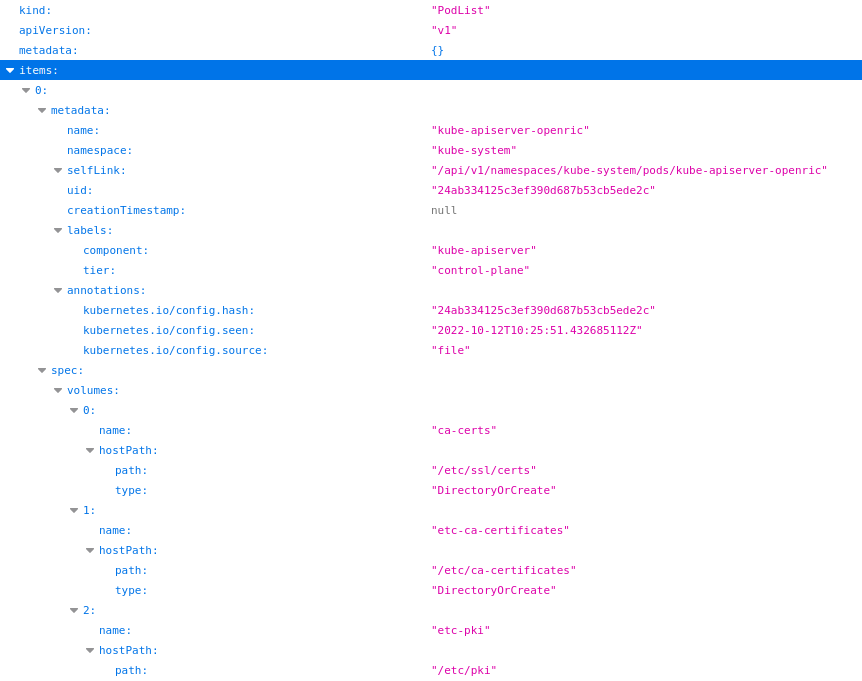Click the "ca-certs" name value
The height and width of the screenshot is (681, 862).
coord(463,430)
